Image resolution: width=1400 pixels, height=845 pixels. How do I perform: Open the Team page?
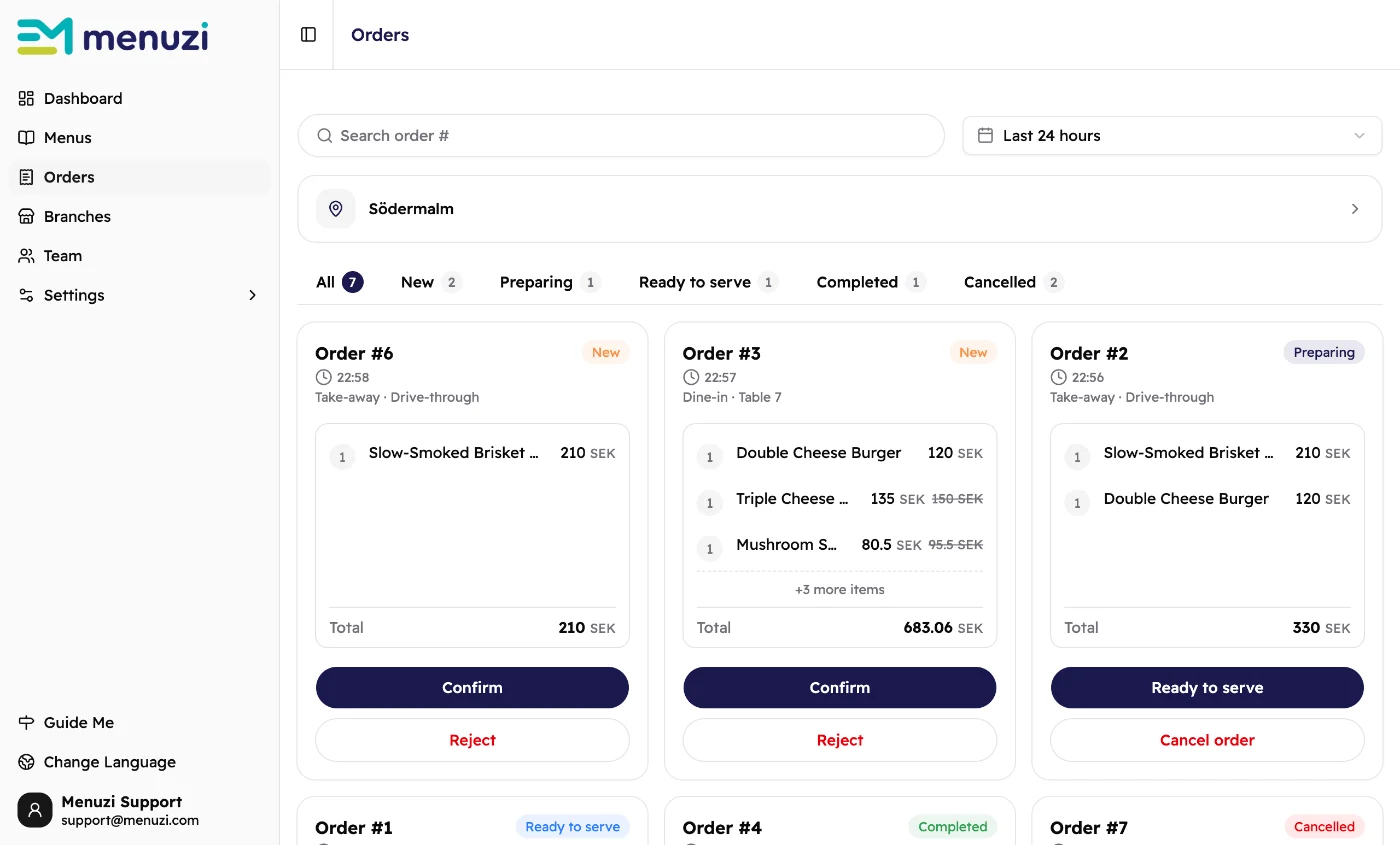[140, 256]
